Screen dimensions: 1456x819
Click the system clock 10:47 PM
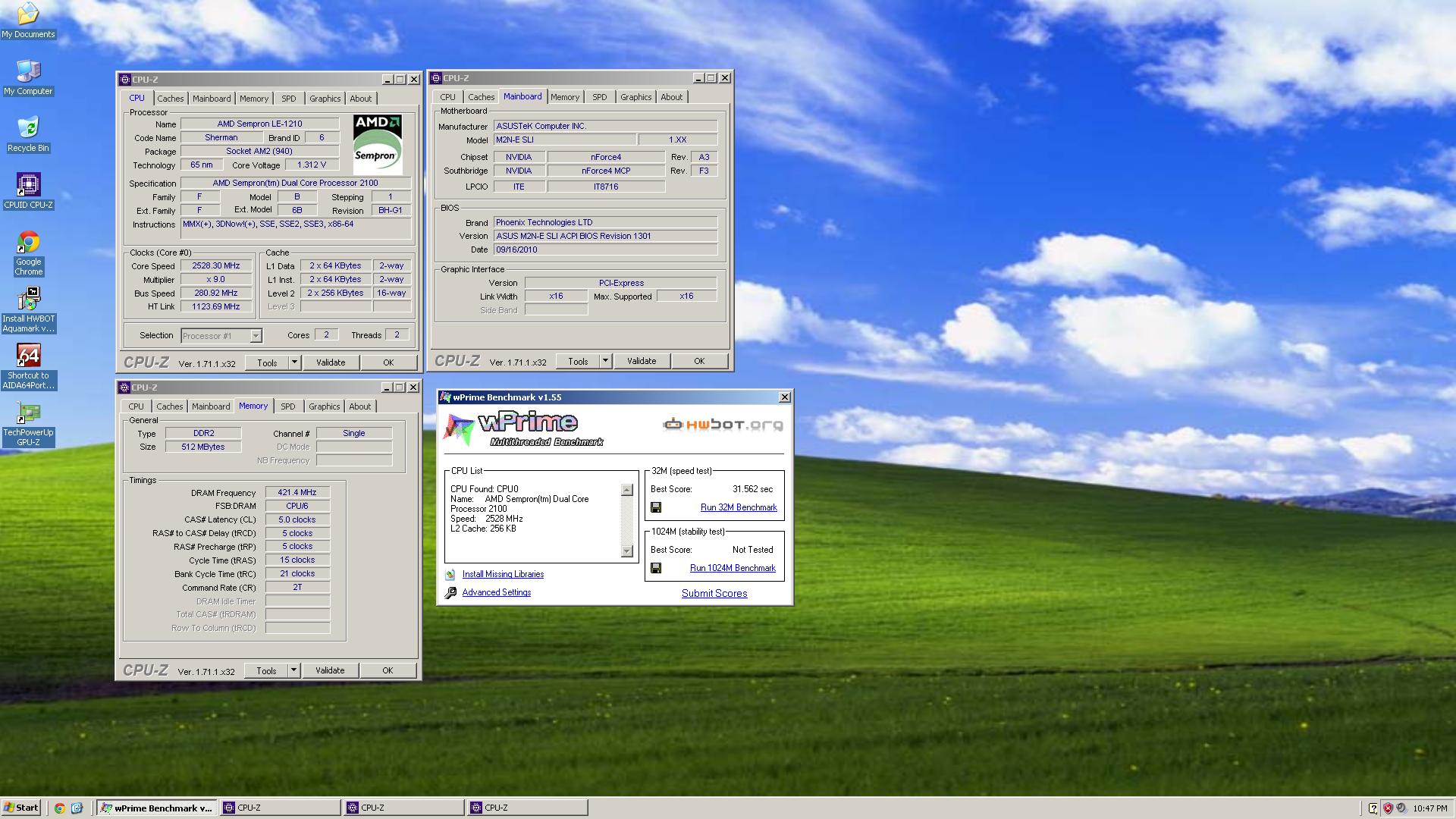click(1430, 808)
